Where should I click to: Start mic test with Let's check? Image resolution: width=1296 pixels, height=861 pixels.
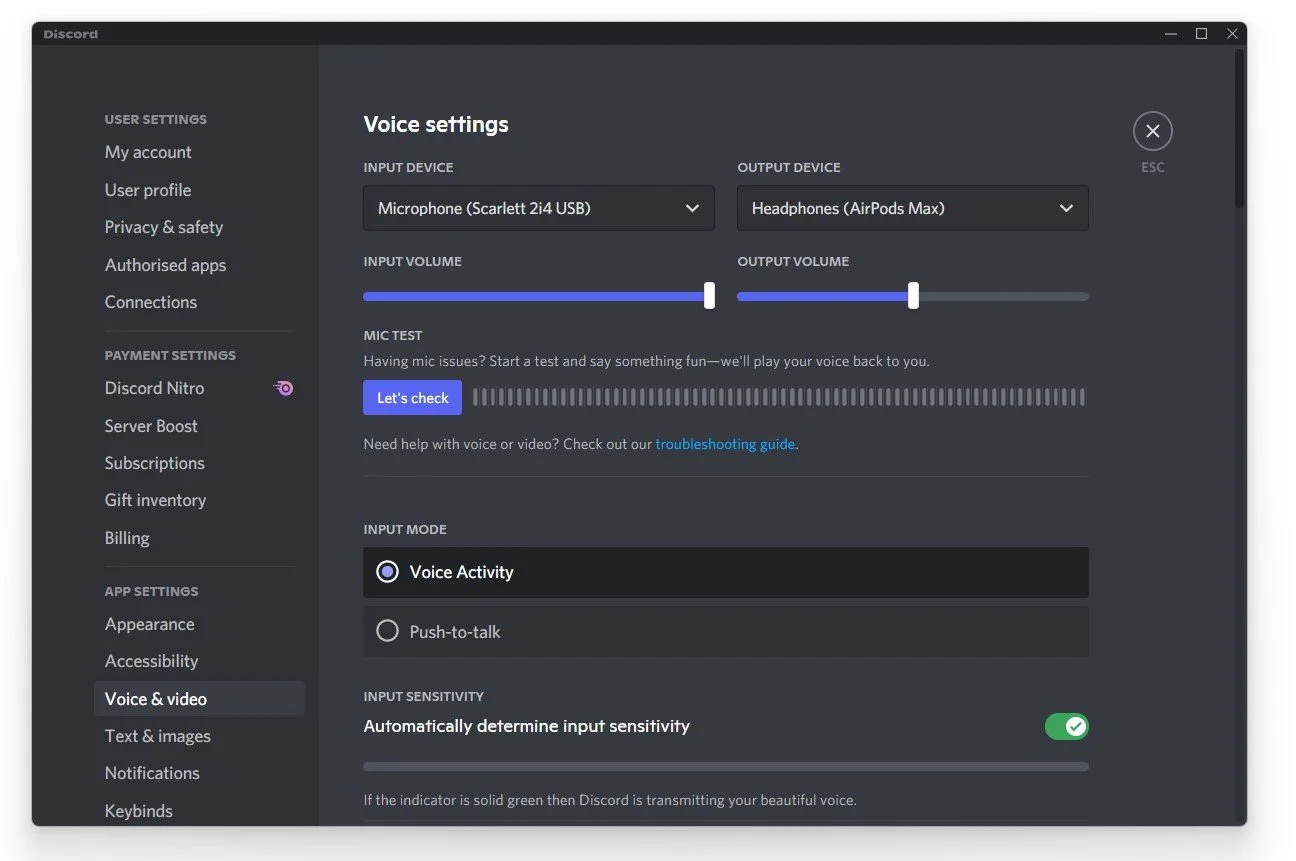(x=412, y=398)
